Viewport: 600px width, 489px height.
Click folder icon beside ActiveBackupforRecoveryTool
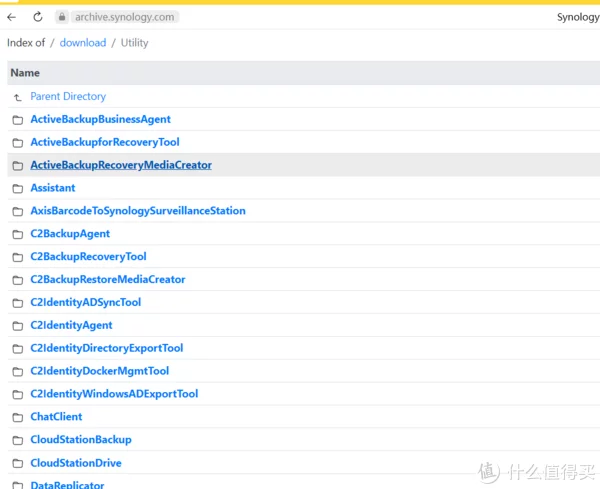click(x=18, y=143)
